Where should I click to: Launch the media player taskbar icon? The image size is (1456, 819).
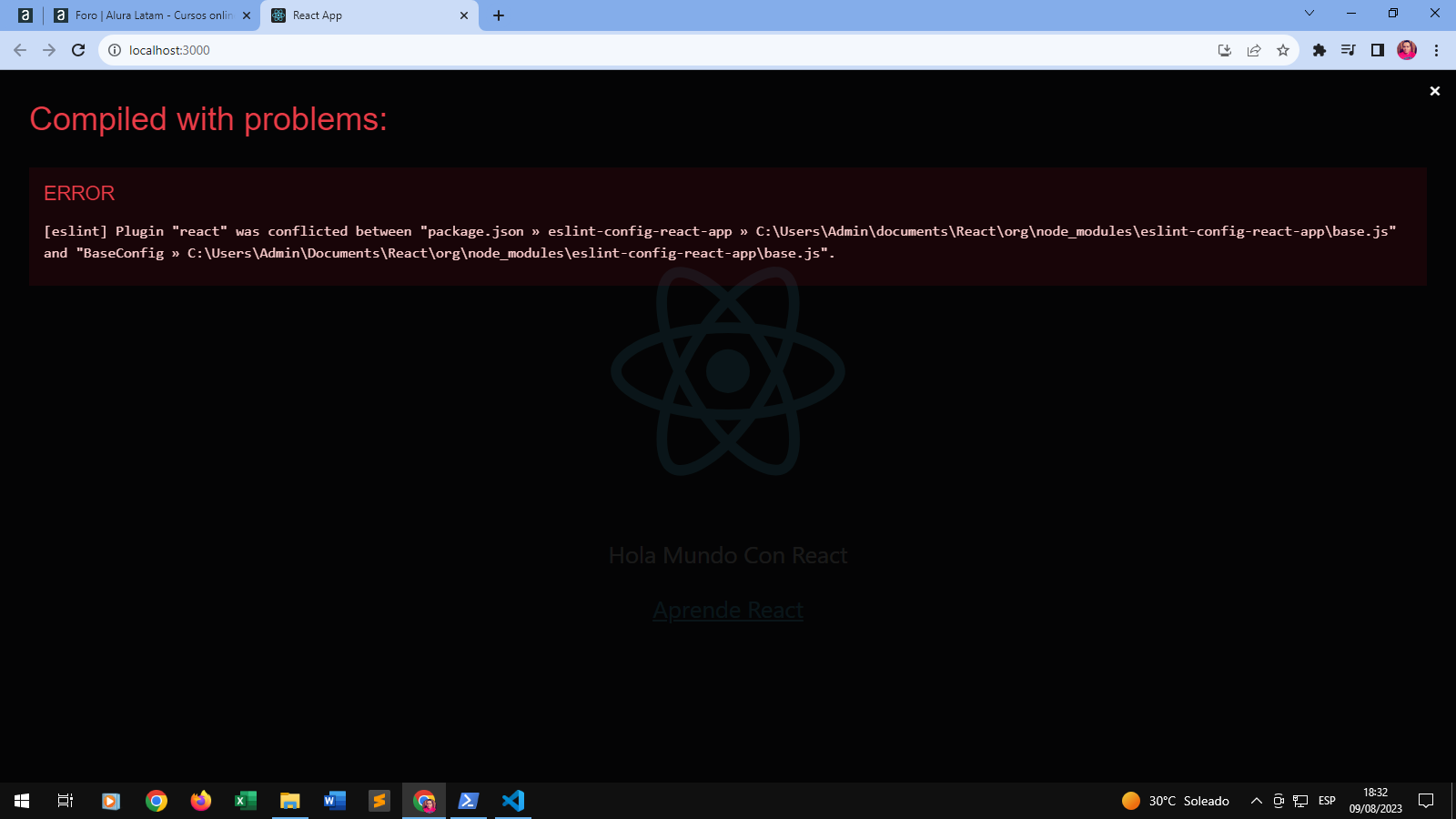coord(111,801)
